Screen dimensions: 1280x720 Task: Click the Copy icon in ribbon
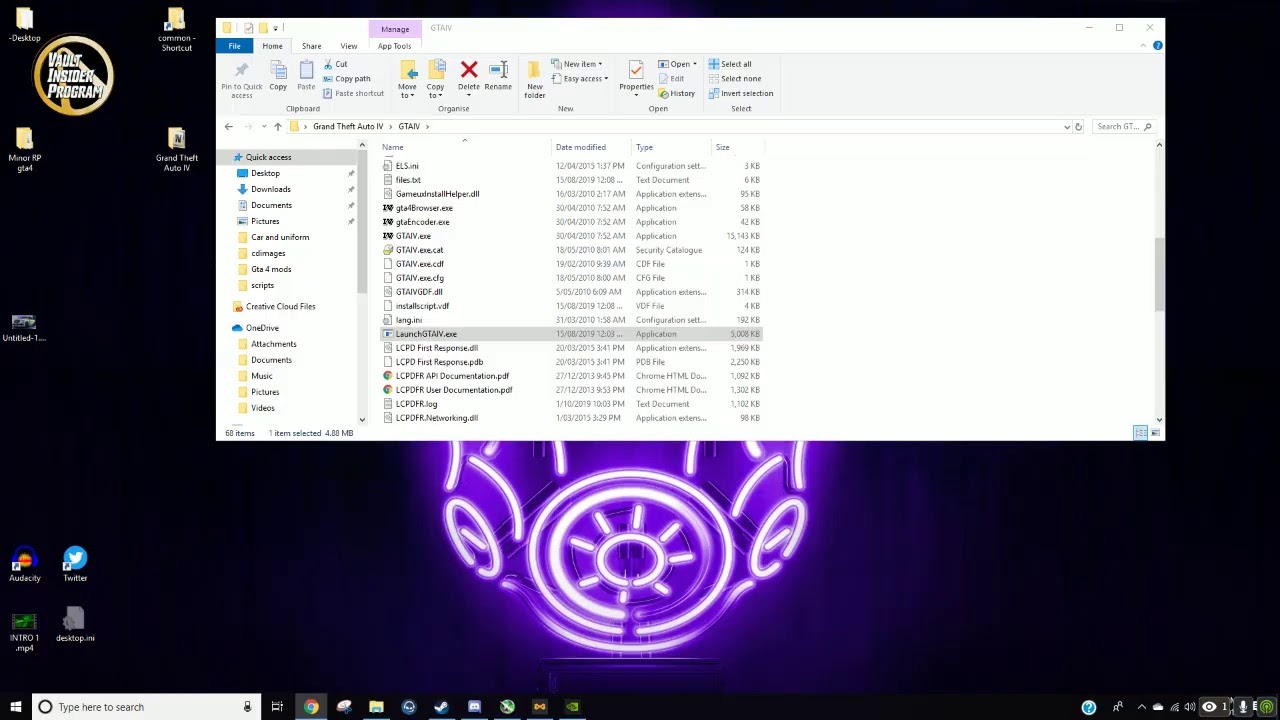pyautogui.click(x=278, y=75)
